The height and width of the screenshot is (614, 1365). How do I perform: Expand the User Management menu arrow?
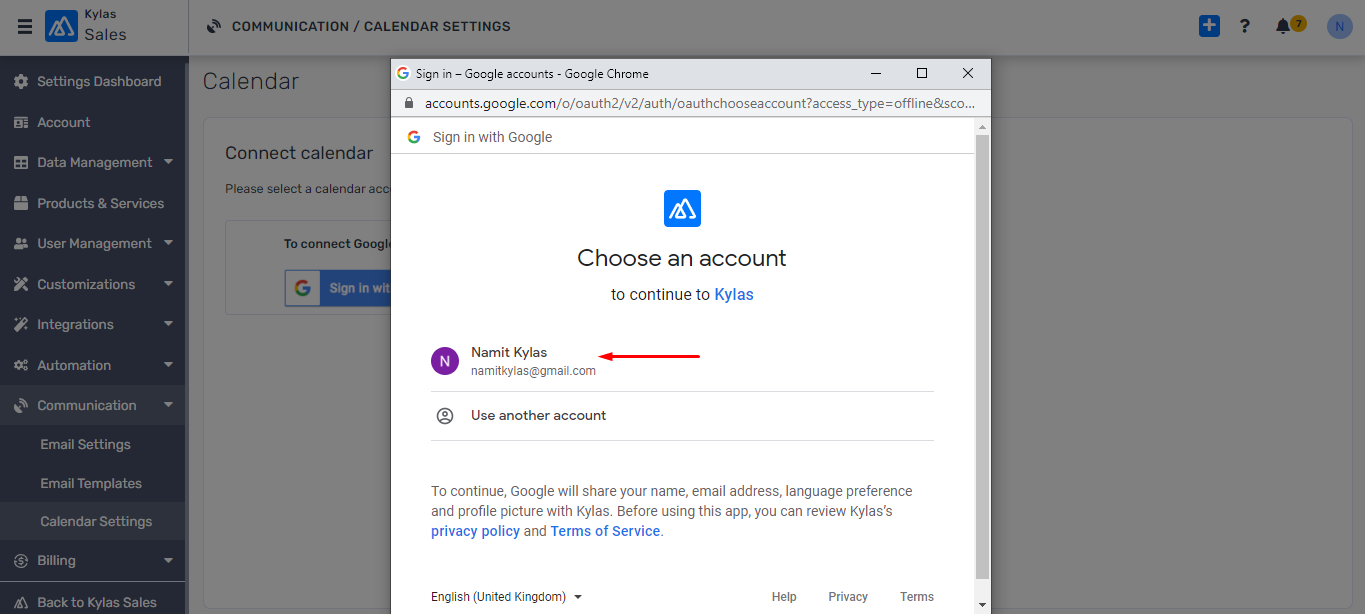(168, 242)
